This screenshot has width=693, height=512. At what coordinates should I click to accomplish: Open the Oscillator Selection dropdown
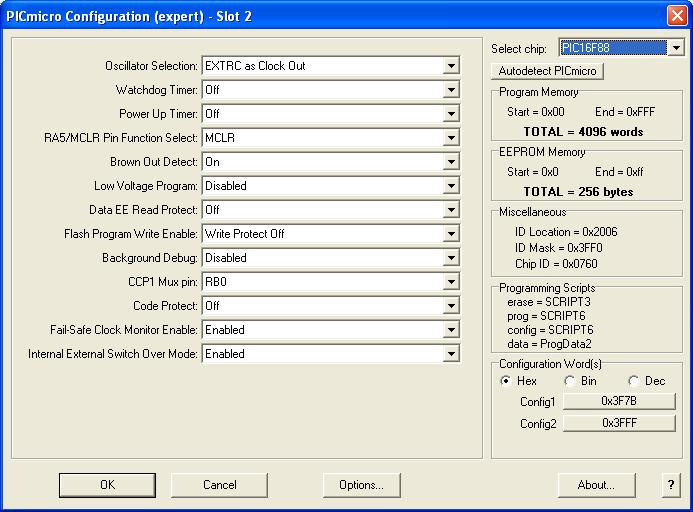[x=451, y=66]
